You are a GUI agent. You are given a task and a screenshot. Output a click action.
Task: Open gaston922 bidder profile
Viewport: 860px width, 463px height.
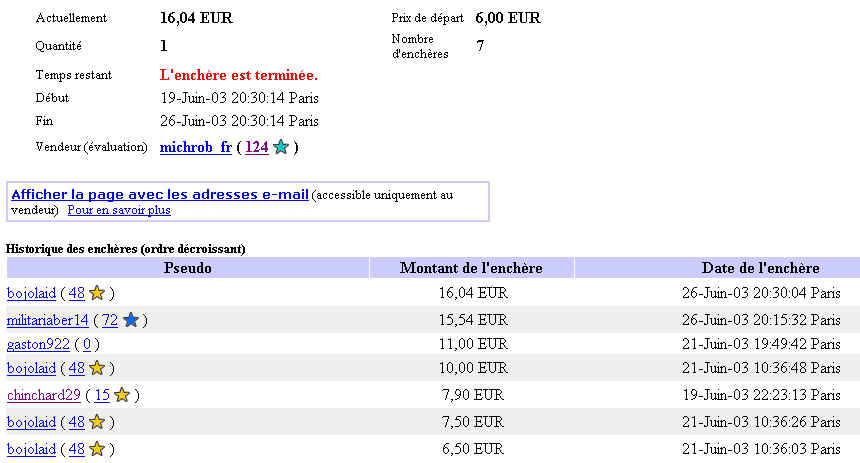pyautogui.click(x=38, y=345)
